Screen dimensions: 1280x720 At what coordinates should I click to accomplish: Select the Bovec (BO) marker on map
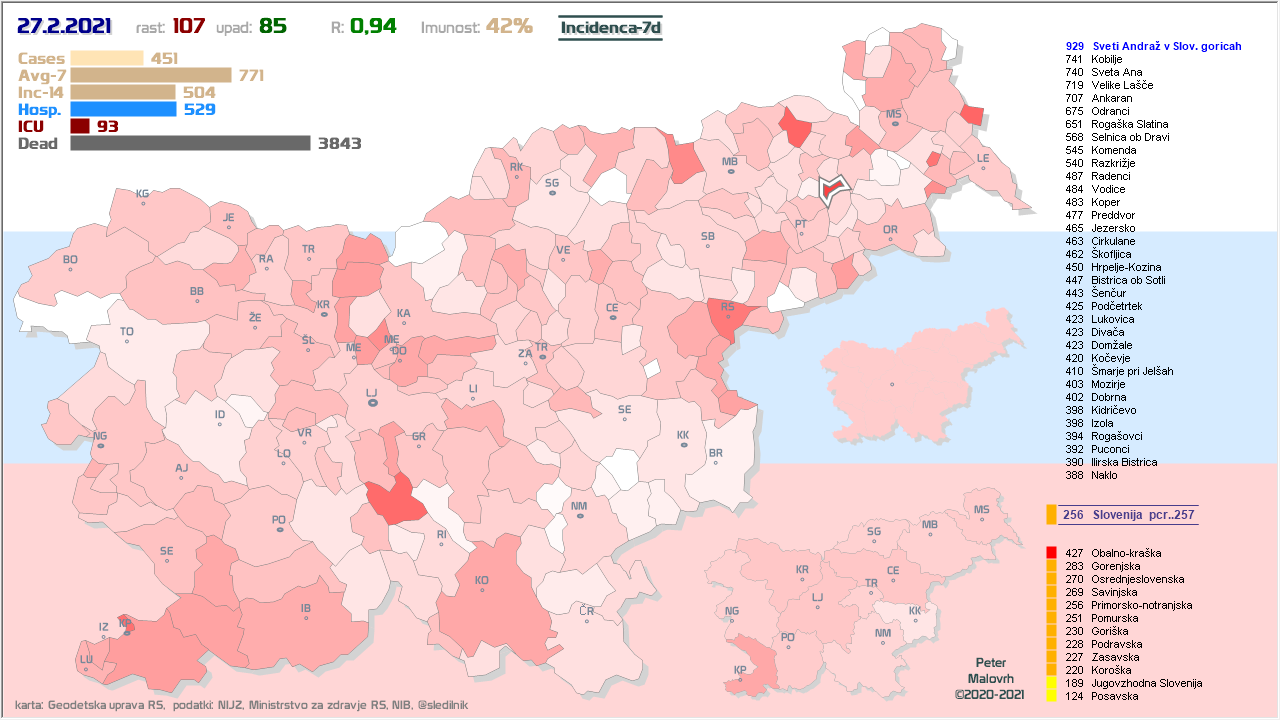(70, 269)
